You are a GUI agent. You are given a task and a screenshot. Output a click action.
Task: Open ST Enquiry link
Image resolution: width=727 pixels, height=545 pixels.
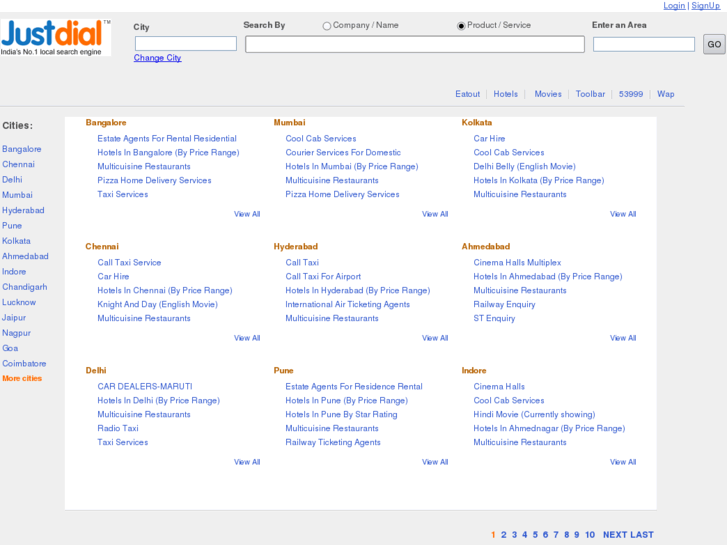[x=494, y=318]
